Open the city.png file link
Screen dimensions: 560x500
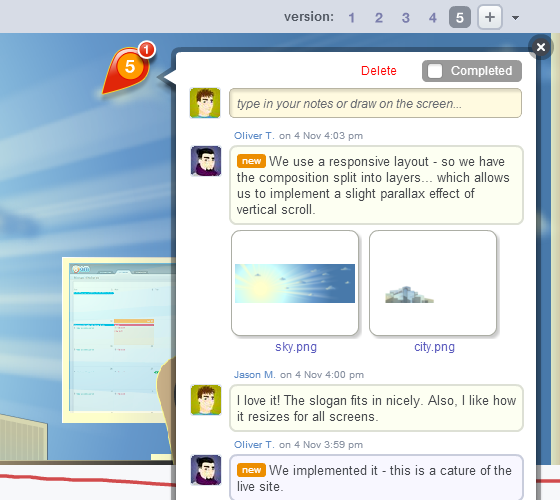pos(434,347)
